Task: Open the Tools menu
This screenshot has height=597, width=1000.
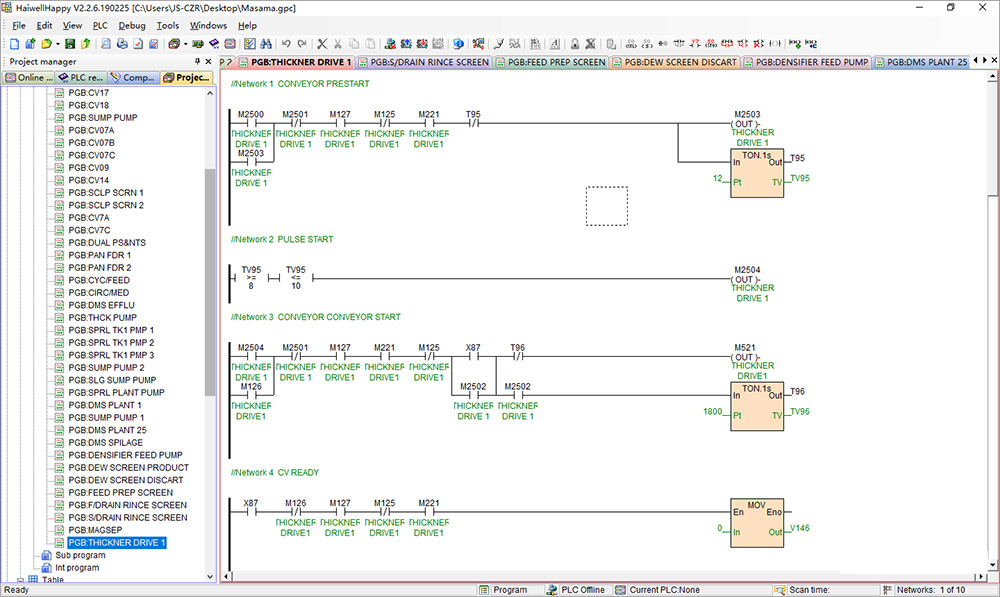Action: point(168,26)
